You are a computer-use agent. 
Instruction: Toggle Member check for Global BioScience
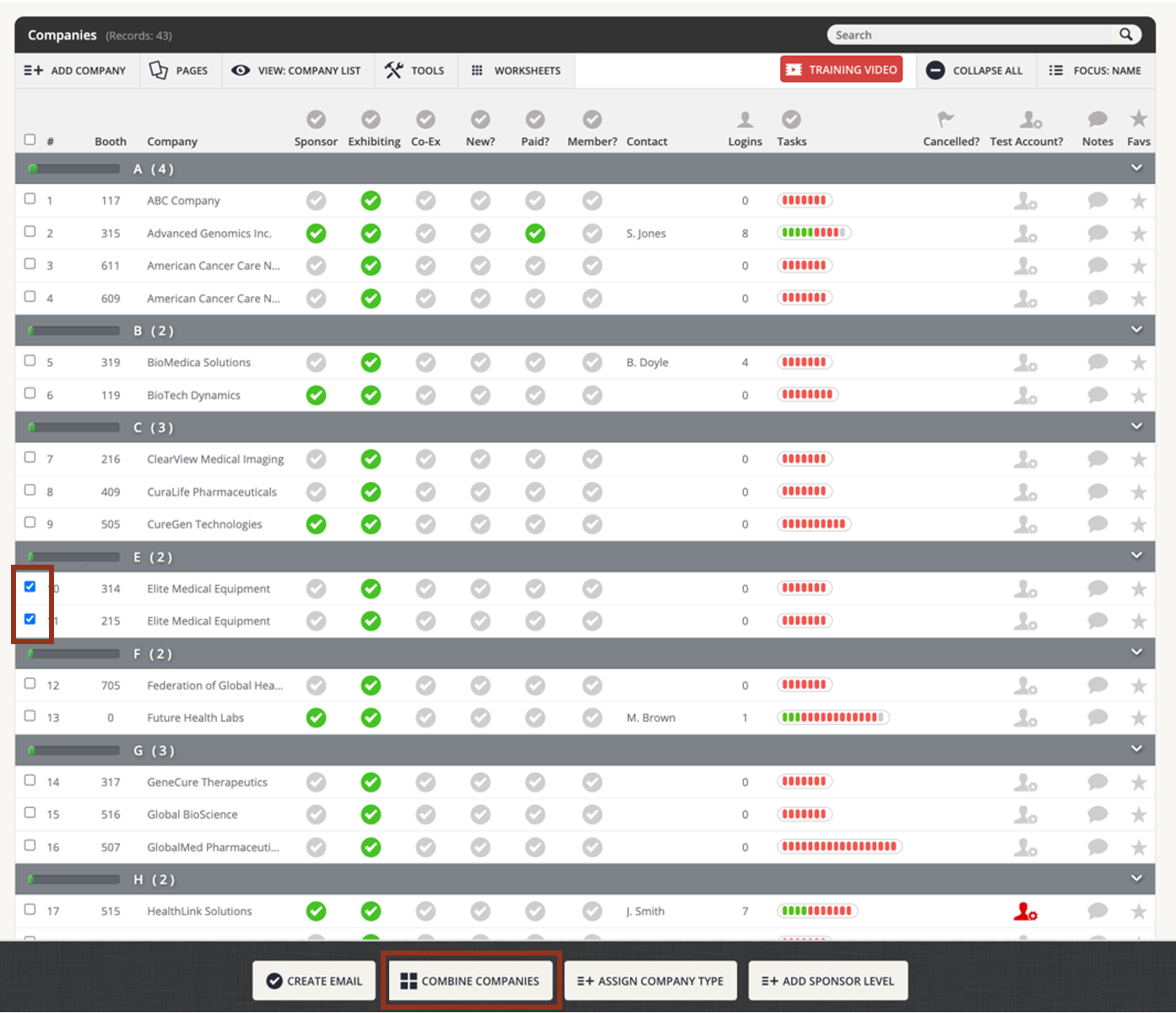click(x=593, y=815)
